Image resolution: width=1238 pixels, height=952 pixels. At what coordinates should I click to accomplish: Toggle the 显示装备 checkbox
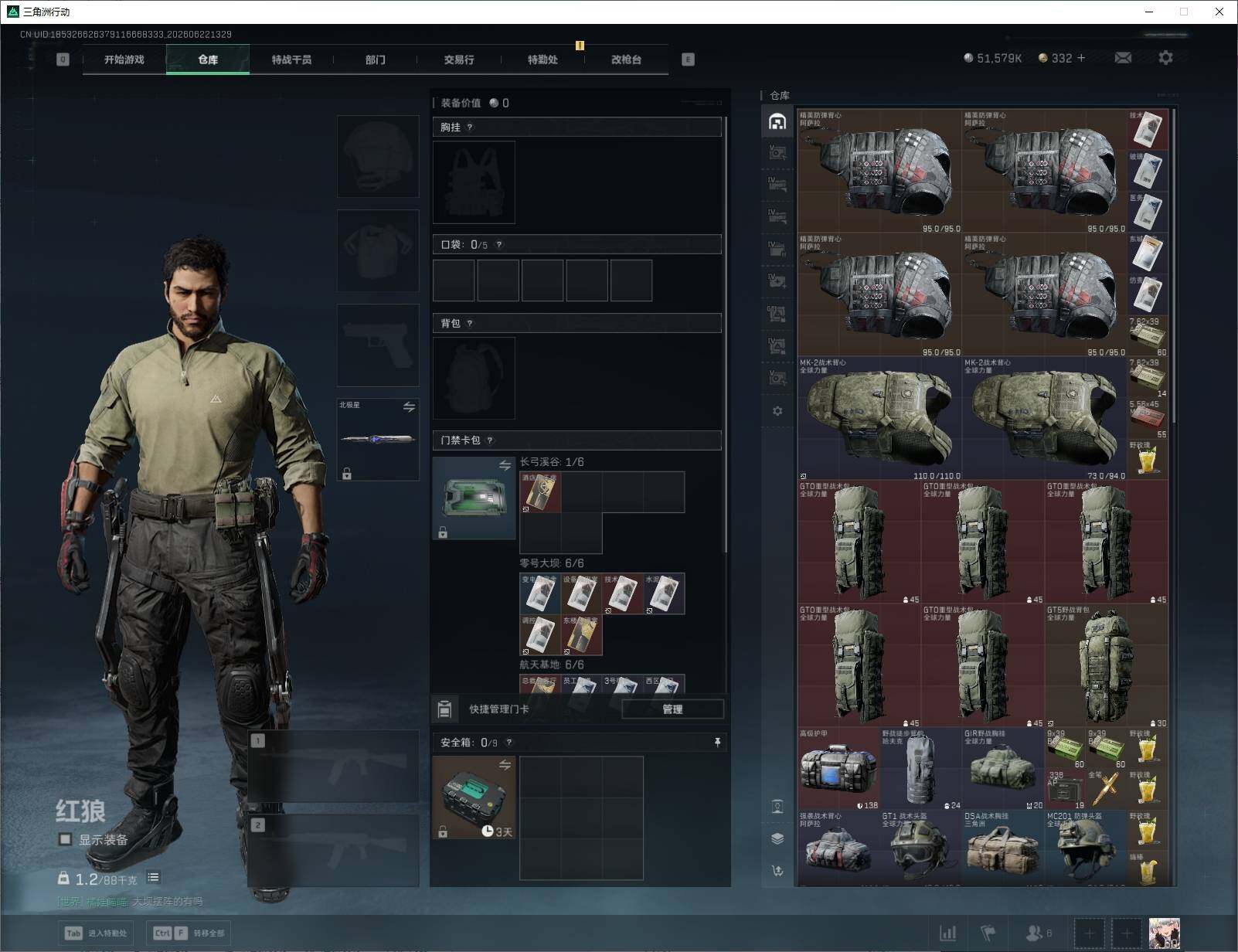pos(66,839)
